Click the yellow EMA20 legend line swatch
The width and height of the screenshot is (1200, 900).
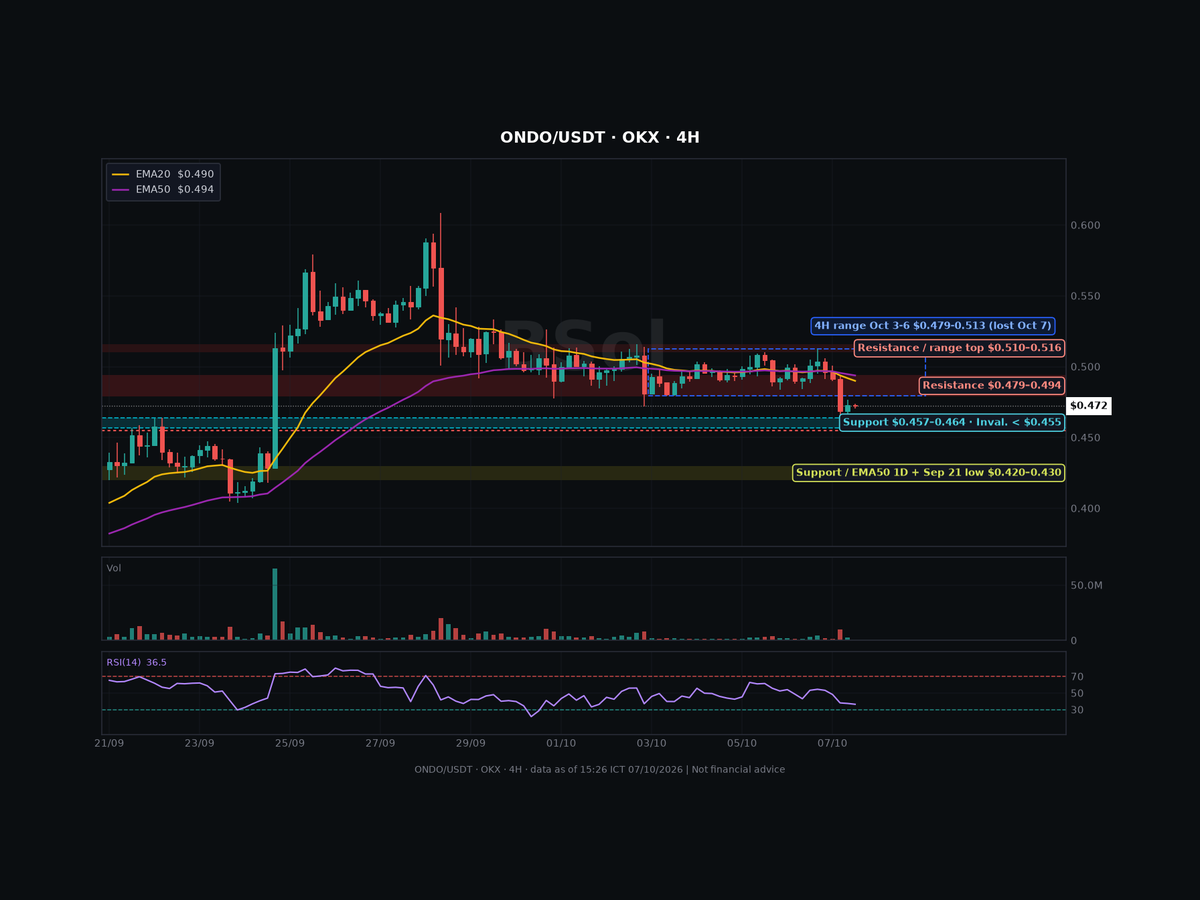coord(120,174)
